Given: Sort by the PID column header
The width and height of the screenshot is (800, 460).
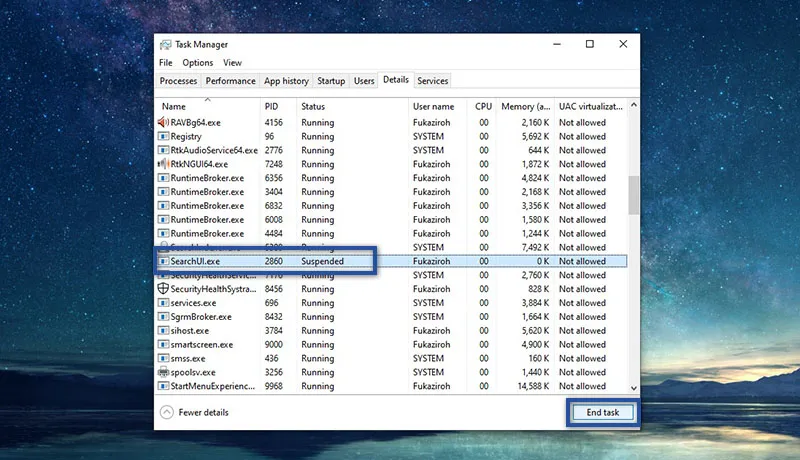Looking at the screenshot, I should point(278,106).
